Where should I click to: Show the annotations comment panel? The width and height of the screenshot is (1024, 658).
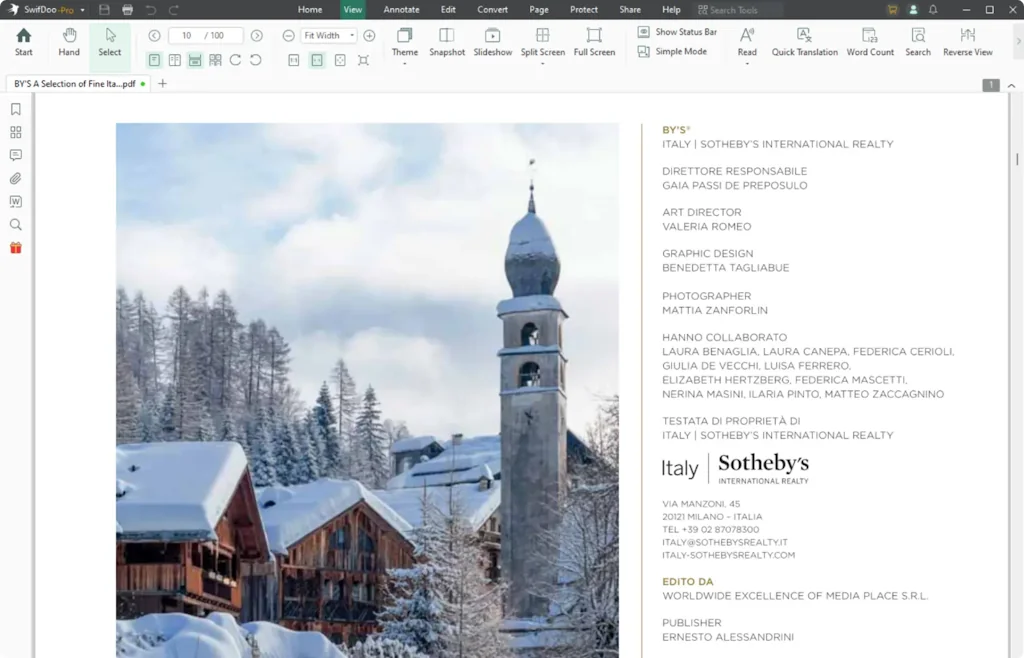click(x=14, y=156)
